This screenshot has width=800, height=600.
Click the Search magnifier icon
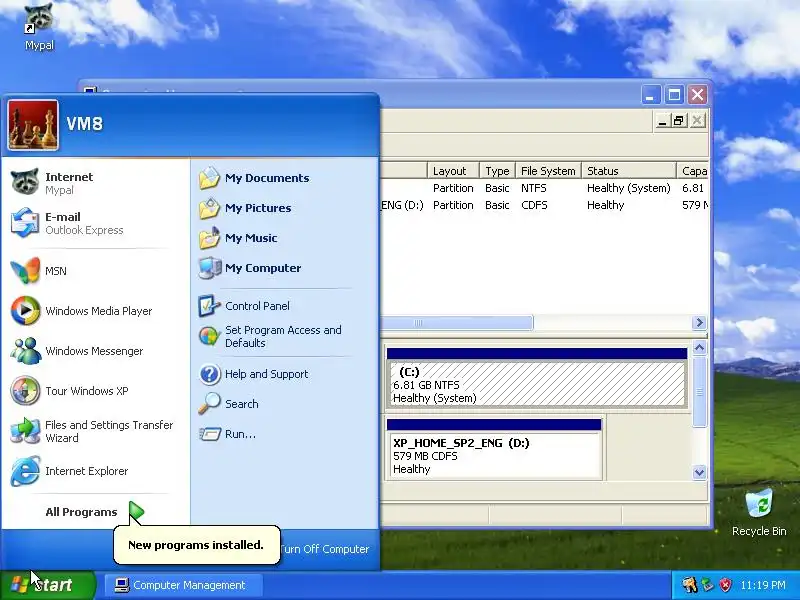[x=209, y=404]
